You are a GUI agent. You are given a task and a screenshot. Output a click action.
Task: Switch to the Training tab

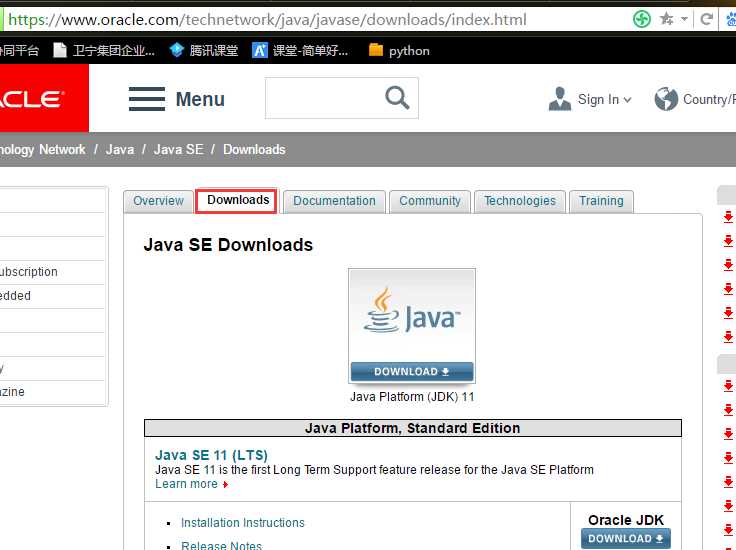click(x=601, y=201)
